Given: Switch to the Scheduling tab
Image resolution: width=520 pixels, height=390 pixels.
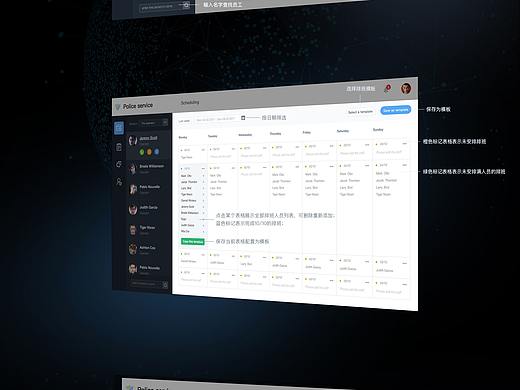Looking at the screenshot, I should (x=190, y=103).
